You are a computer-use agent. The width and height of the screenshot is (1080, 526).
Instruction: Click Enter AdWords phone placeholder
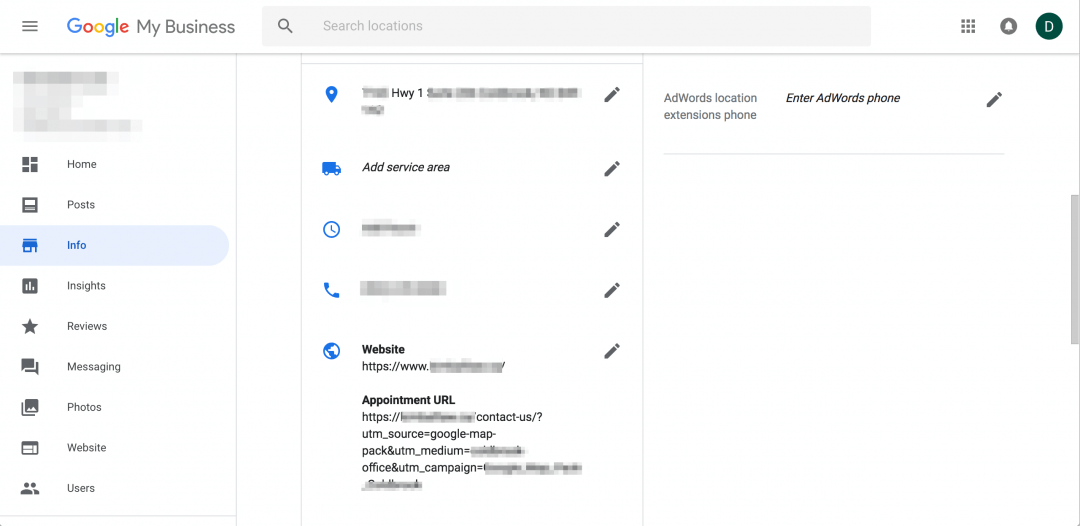(x=842, y=98)
